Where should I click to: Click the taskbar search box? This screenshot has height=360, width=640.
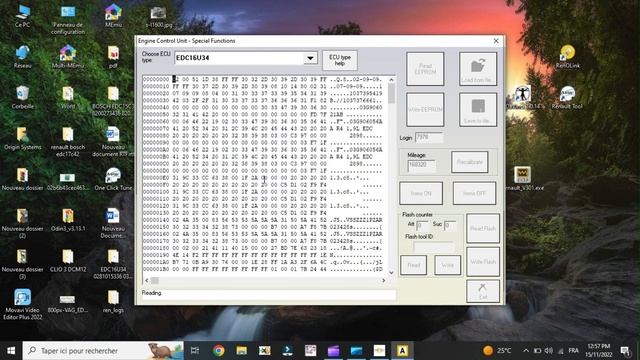103,351
